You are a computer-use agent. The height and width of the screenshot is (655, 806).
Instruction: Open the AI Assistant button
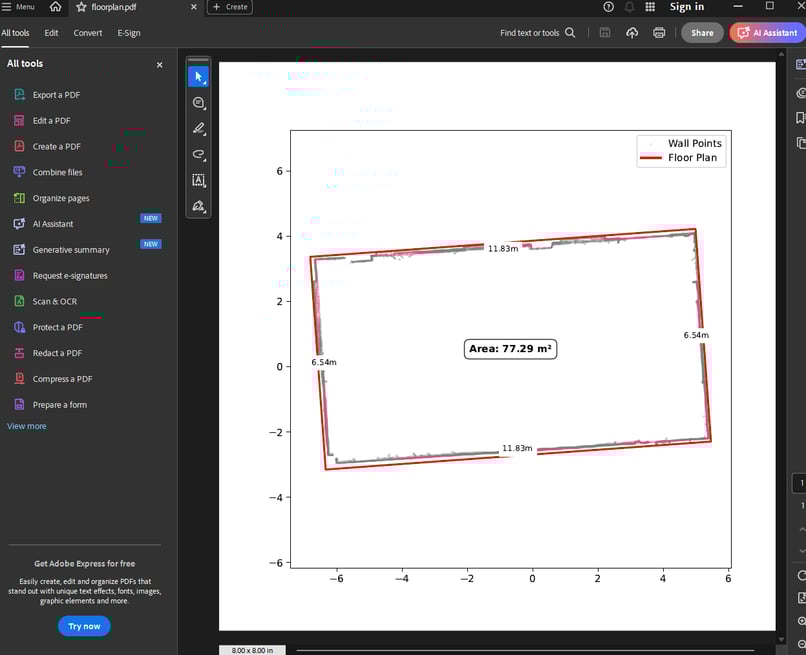(x=767, y=33)
